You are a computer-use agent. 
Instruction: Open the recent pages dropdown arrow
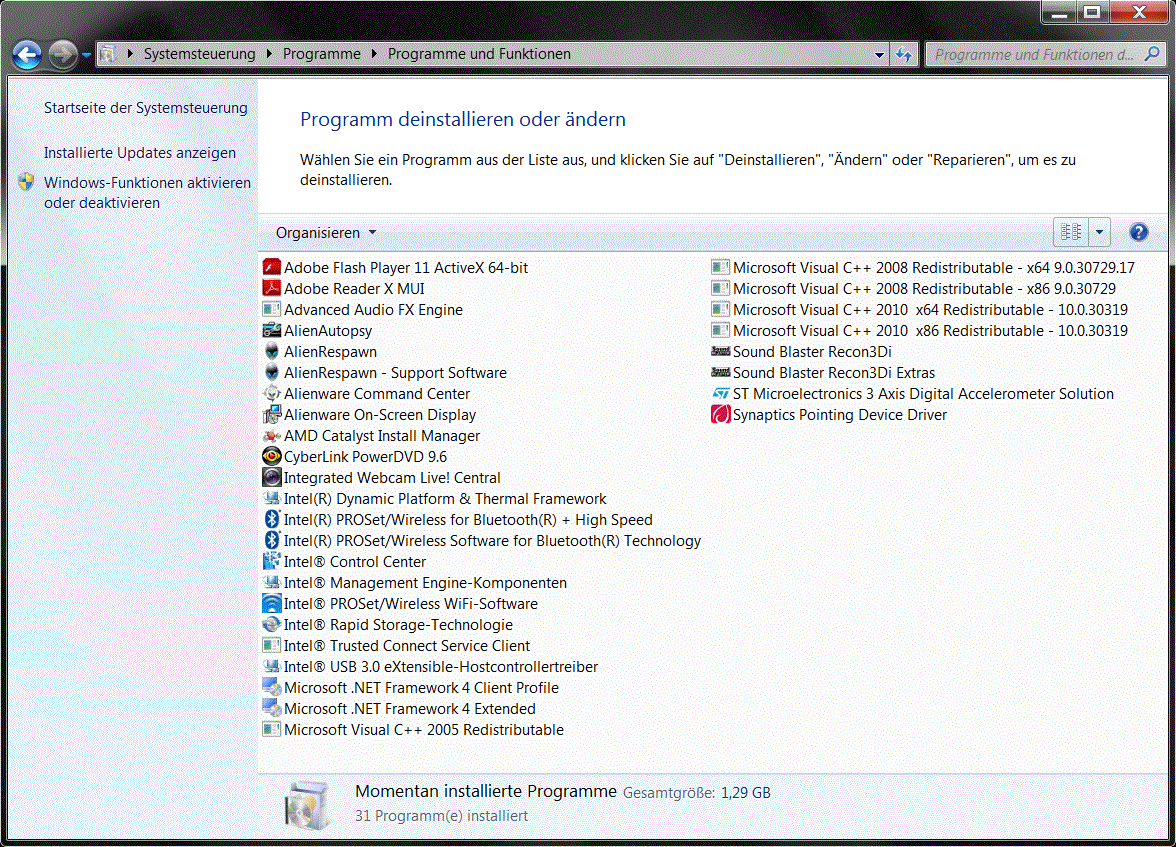(x=86, y=55)
